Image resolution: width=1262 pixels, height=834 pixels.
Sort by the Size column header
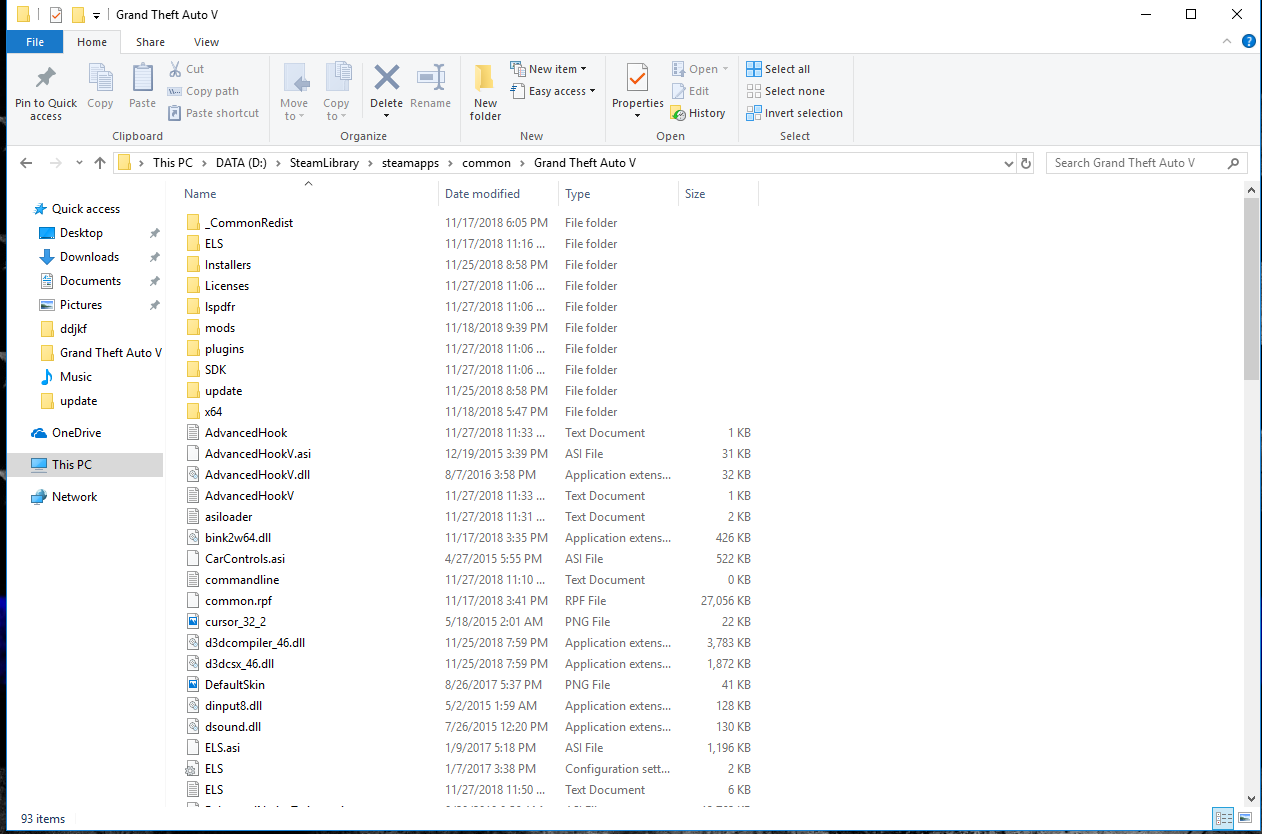[x=718, y=193]
